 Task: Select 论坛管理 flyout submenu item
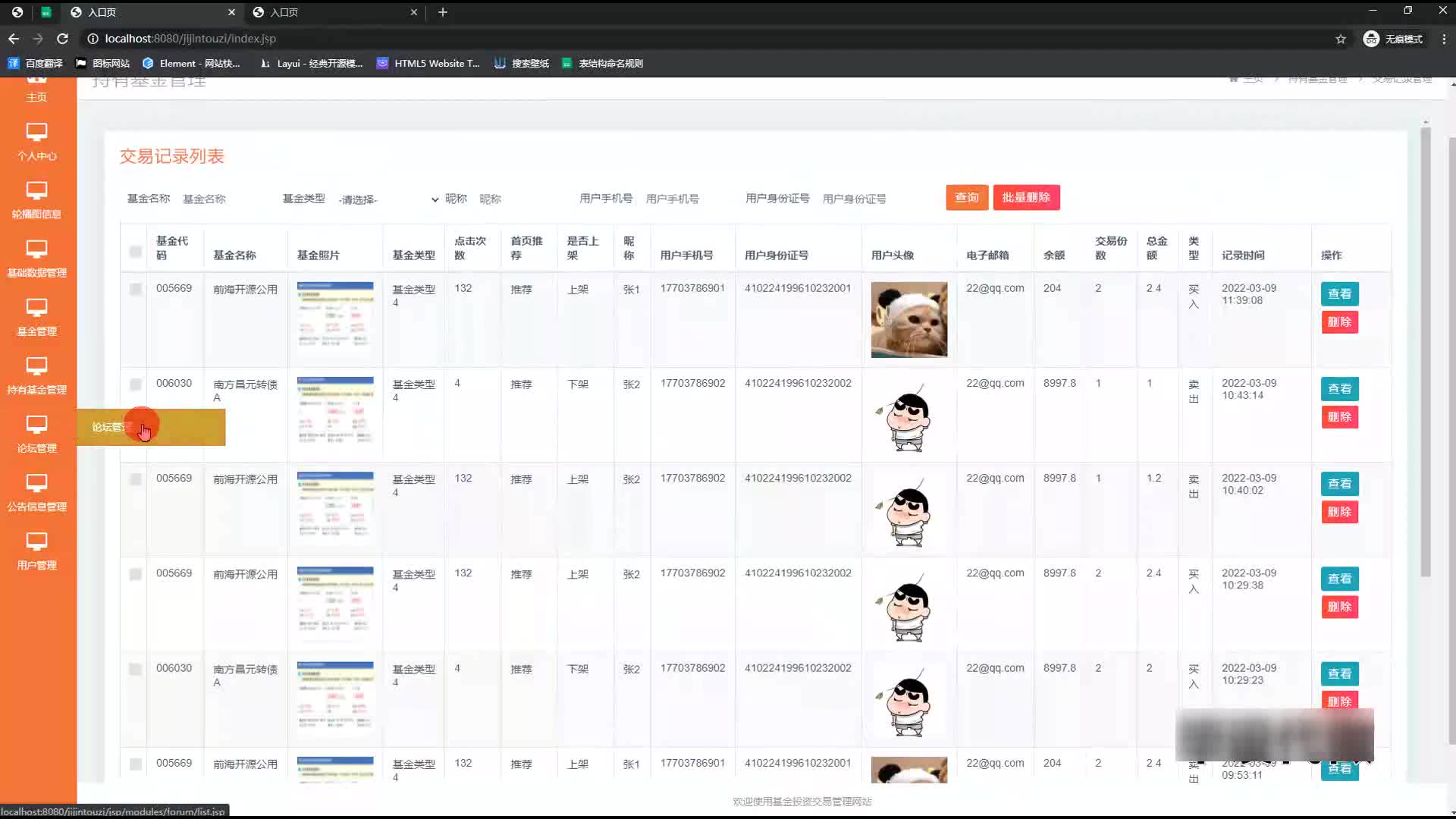point(151,427)
